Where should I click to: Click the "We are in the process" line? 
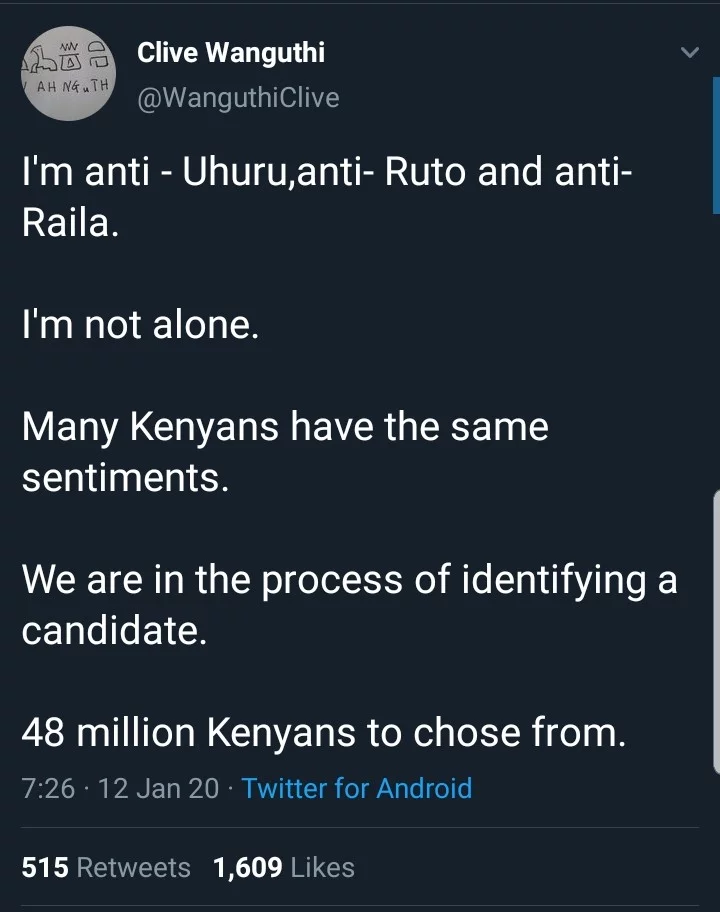349,580
